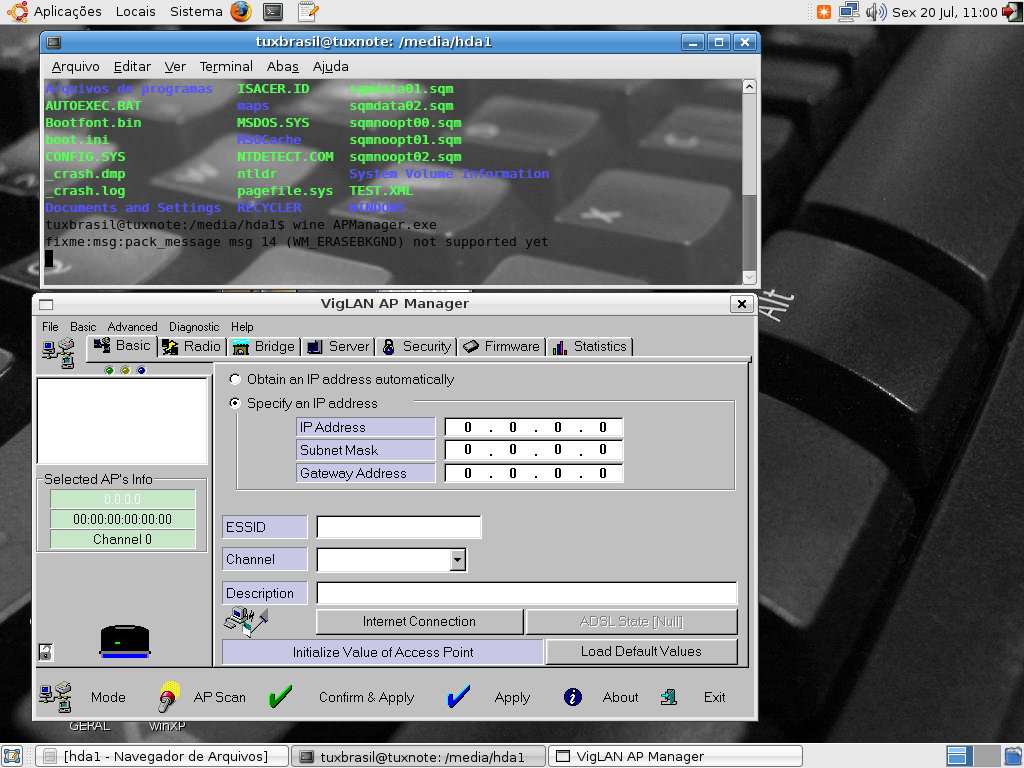1024x768 pixels.
Task: Select Obtain an IP address automatically
Action: pyautogui.click(x=235, y=379)
